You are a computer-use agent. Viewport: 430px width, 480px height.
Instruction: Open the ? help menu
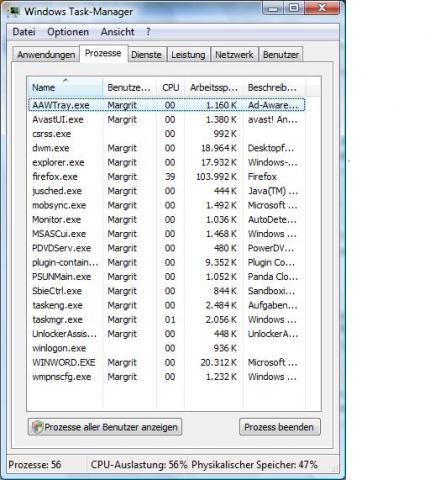tap(148, 32)
